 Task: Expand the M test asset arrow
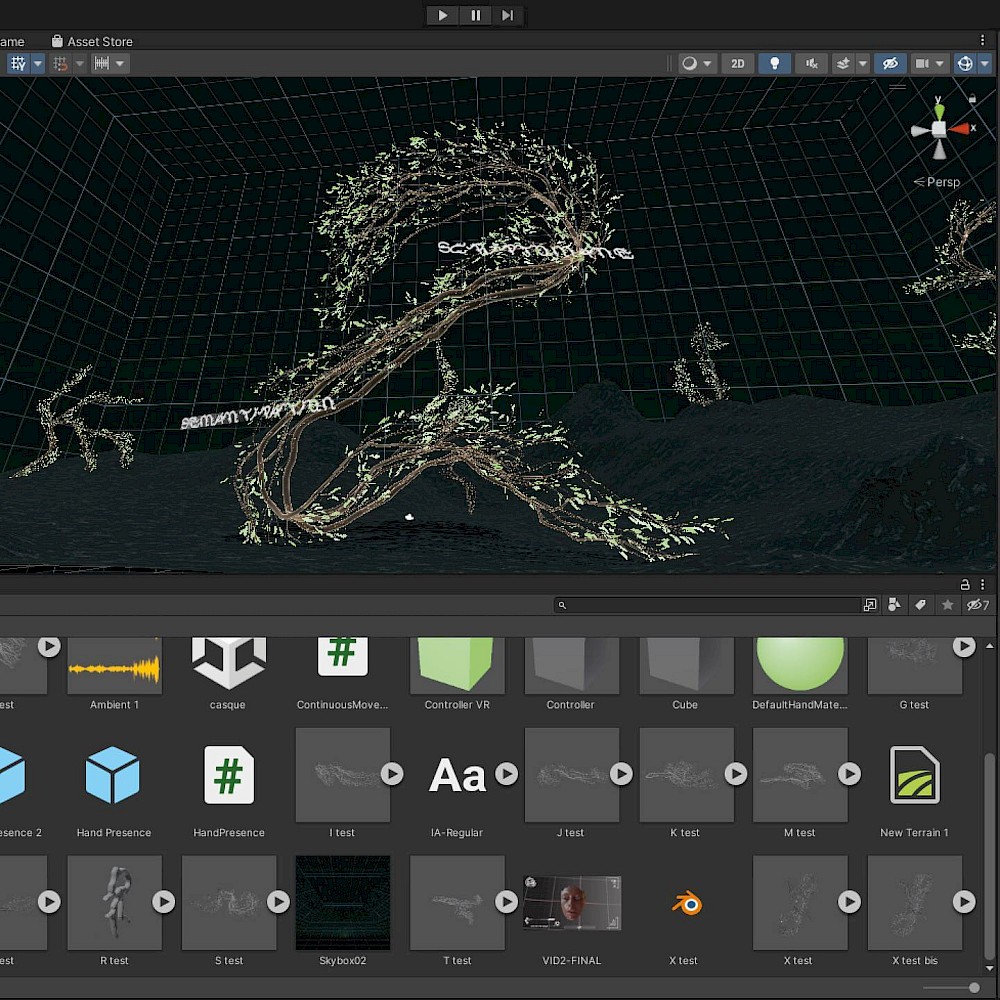[849, 774]
